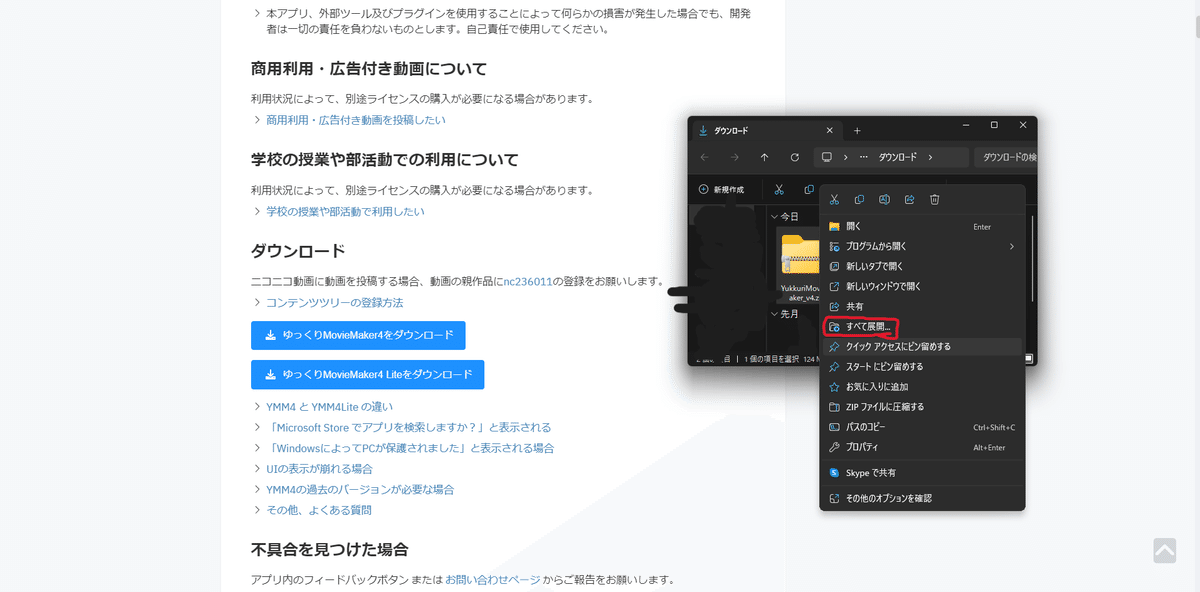The image size is (1200, 592).
Task: Click the Cut icon in the context menu
Action: [x=833, y=200]
